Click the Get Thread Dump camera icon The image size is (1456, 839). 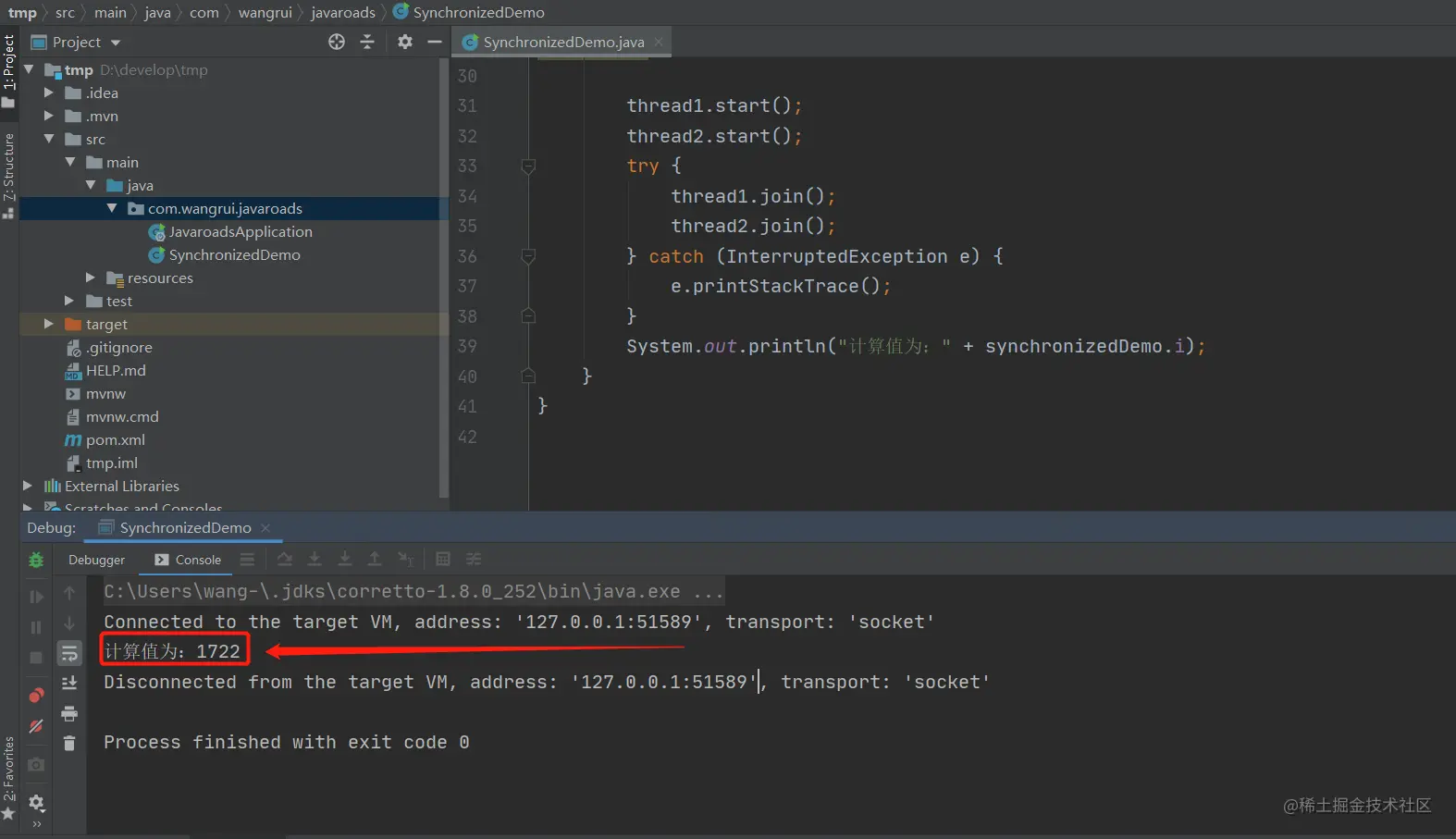click(36, 764)
